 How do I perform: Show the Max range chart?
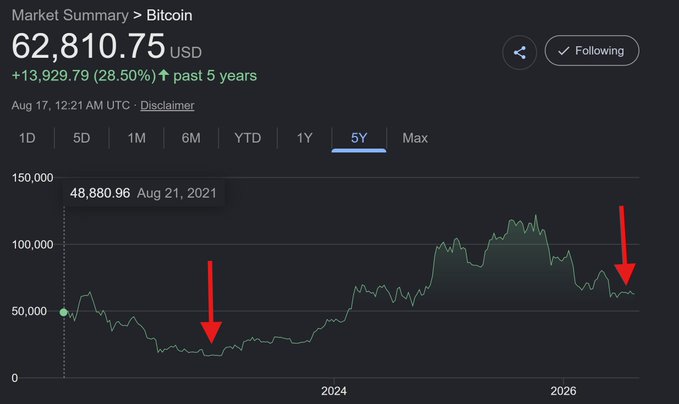(x=415, y=138)
